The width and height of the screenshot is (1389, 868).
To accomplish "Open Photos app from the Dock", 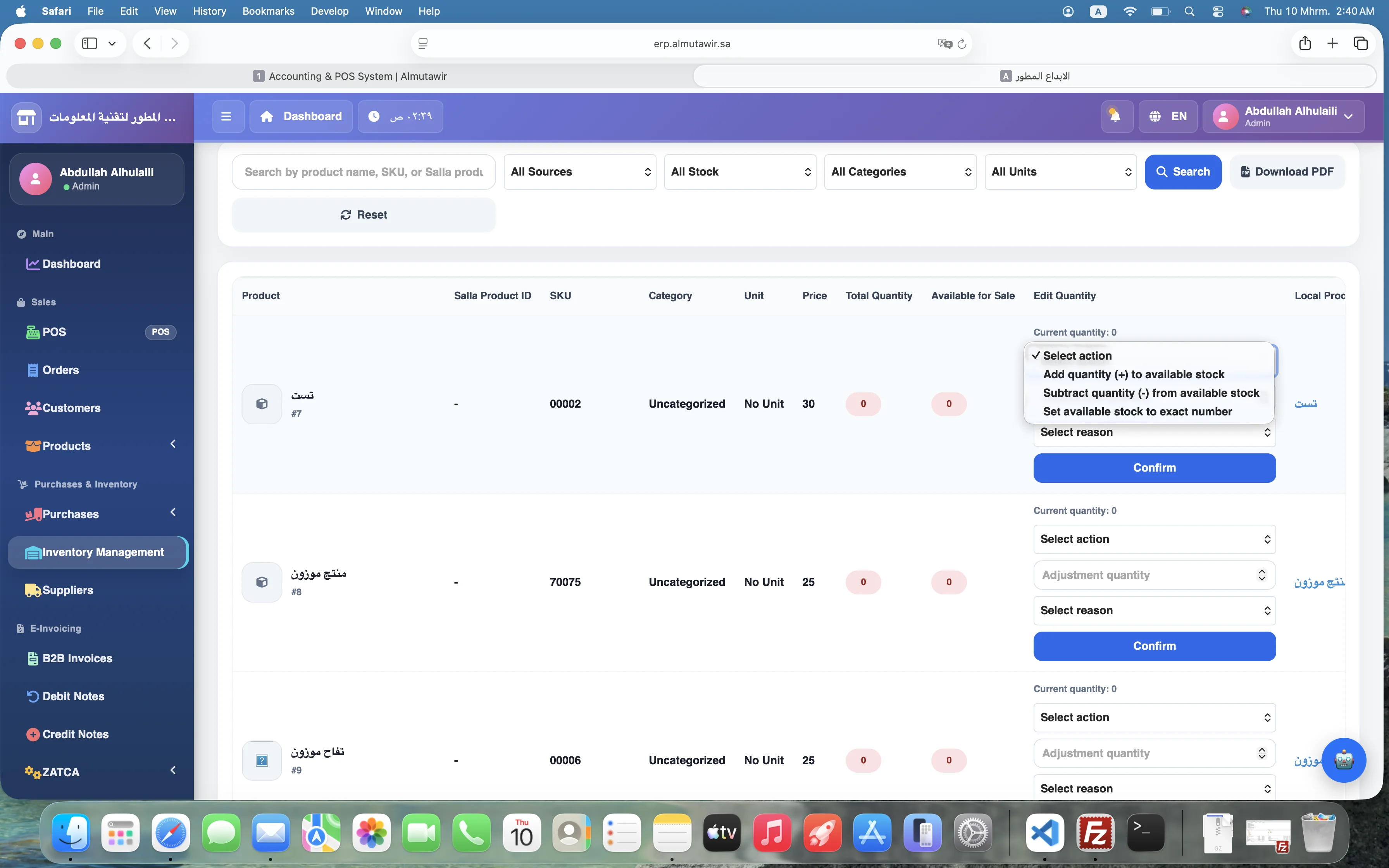I will click(x=371, y=832).
